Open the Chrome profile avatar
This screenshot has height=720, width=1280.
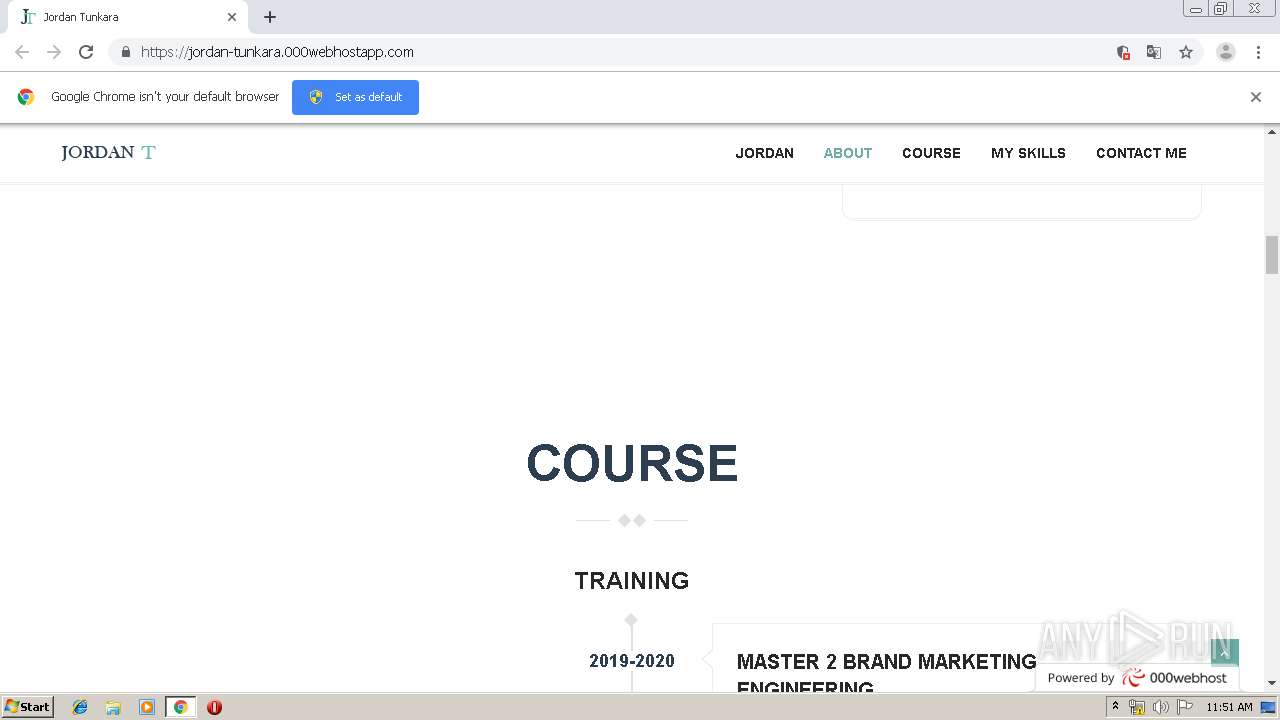(x=1226, y=52)
